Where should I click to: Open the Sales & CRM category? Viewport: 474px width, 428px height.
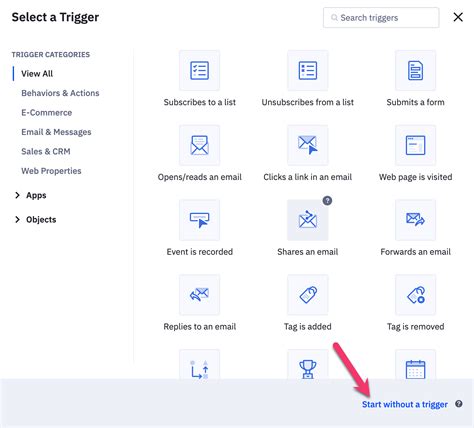pos(46,151)
